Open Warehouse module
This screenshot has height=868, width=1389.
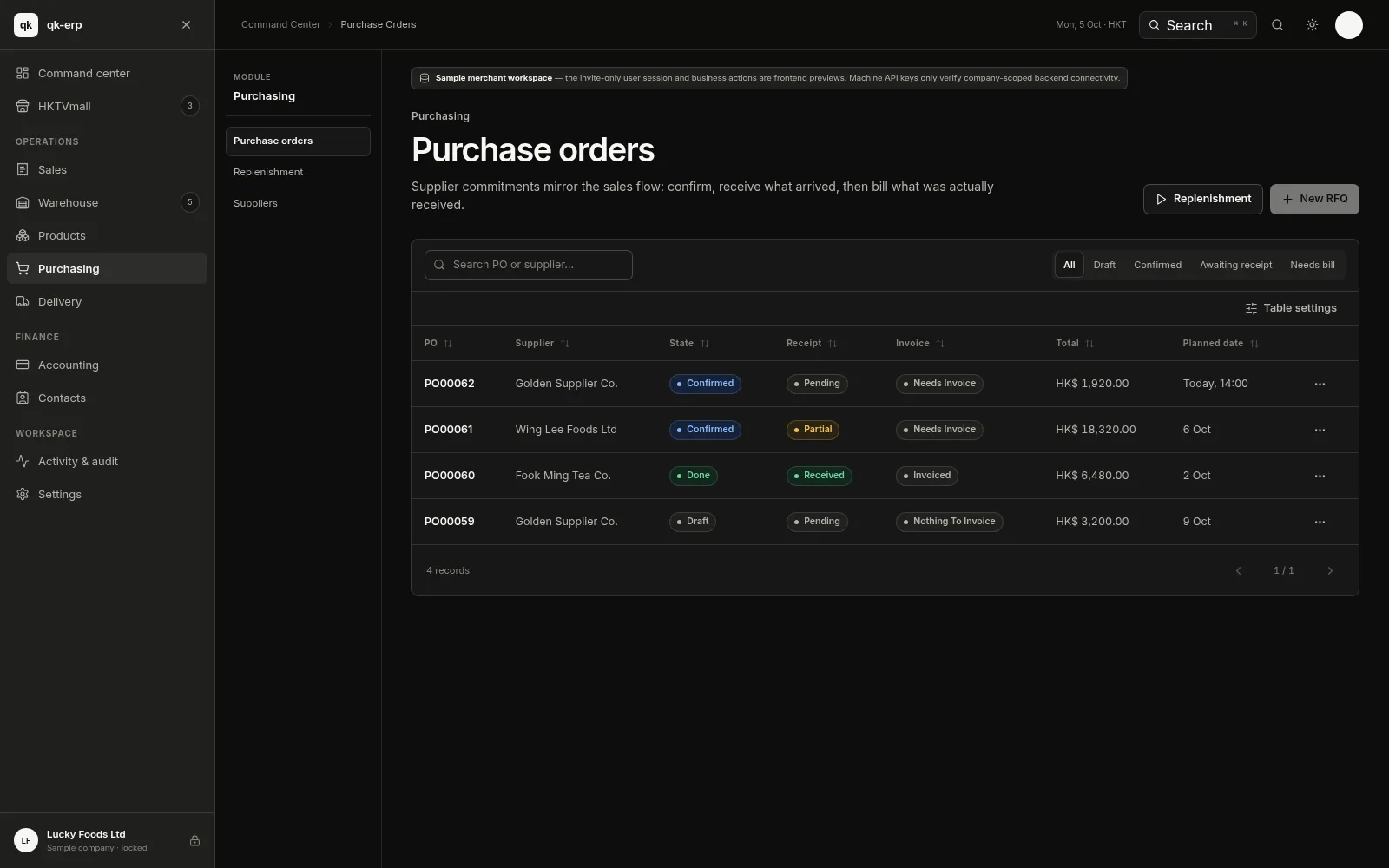(107, 202)
